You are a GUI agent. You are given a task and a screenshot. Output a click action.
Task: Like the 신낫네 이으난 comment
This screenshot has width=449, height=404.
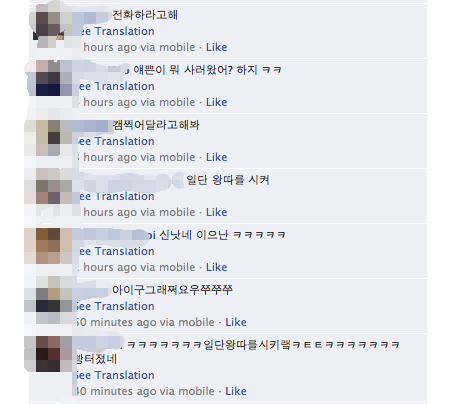pyautogui.click(x=217, y=267)
